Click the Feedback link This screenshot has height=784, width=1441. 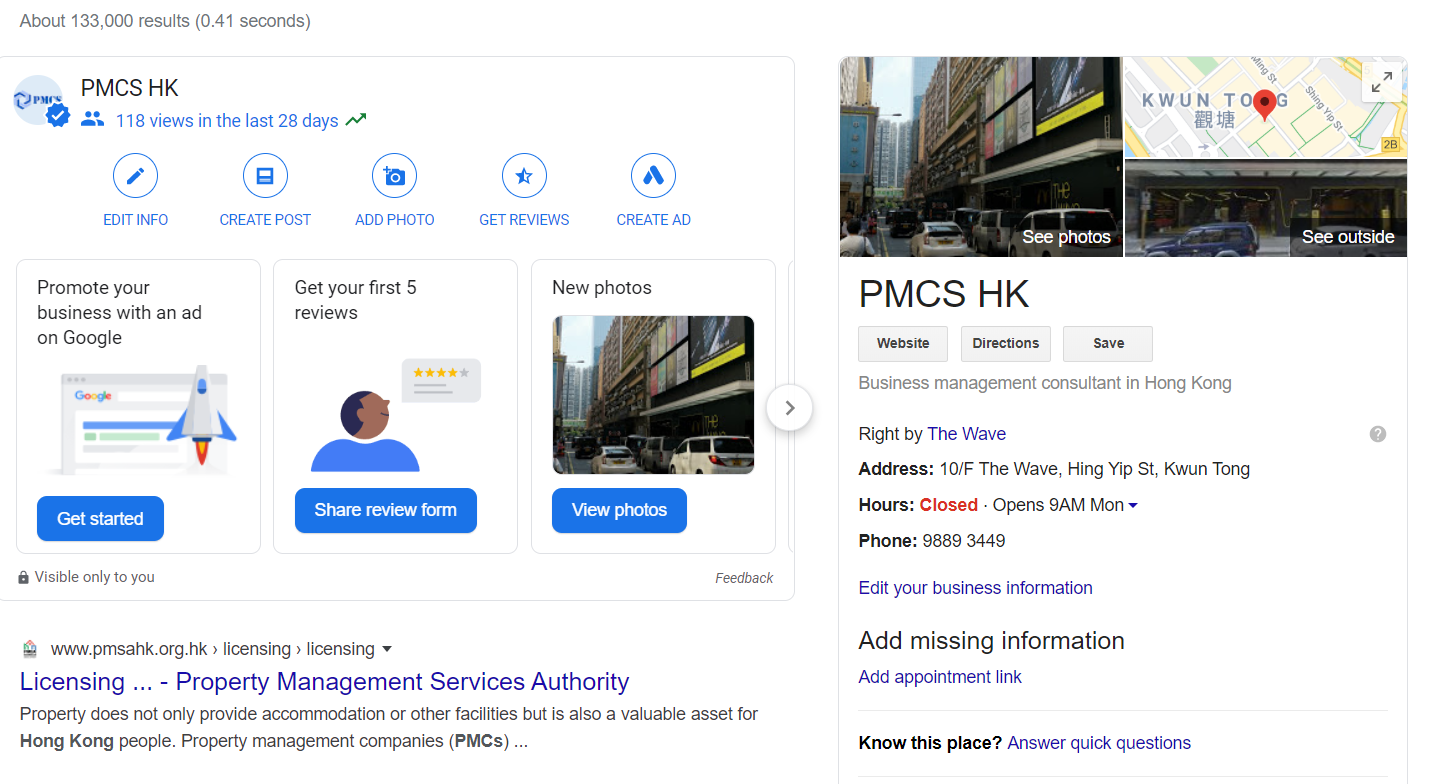click(744, 578)
